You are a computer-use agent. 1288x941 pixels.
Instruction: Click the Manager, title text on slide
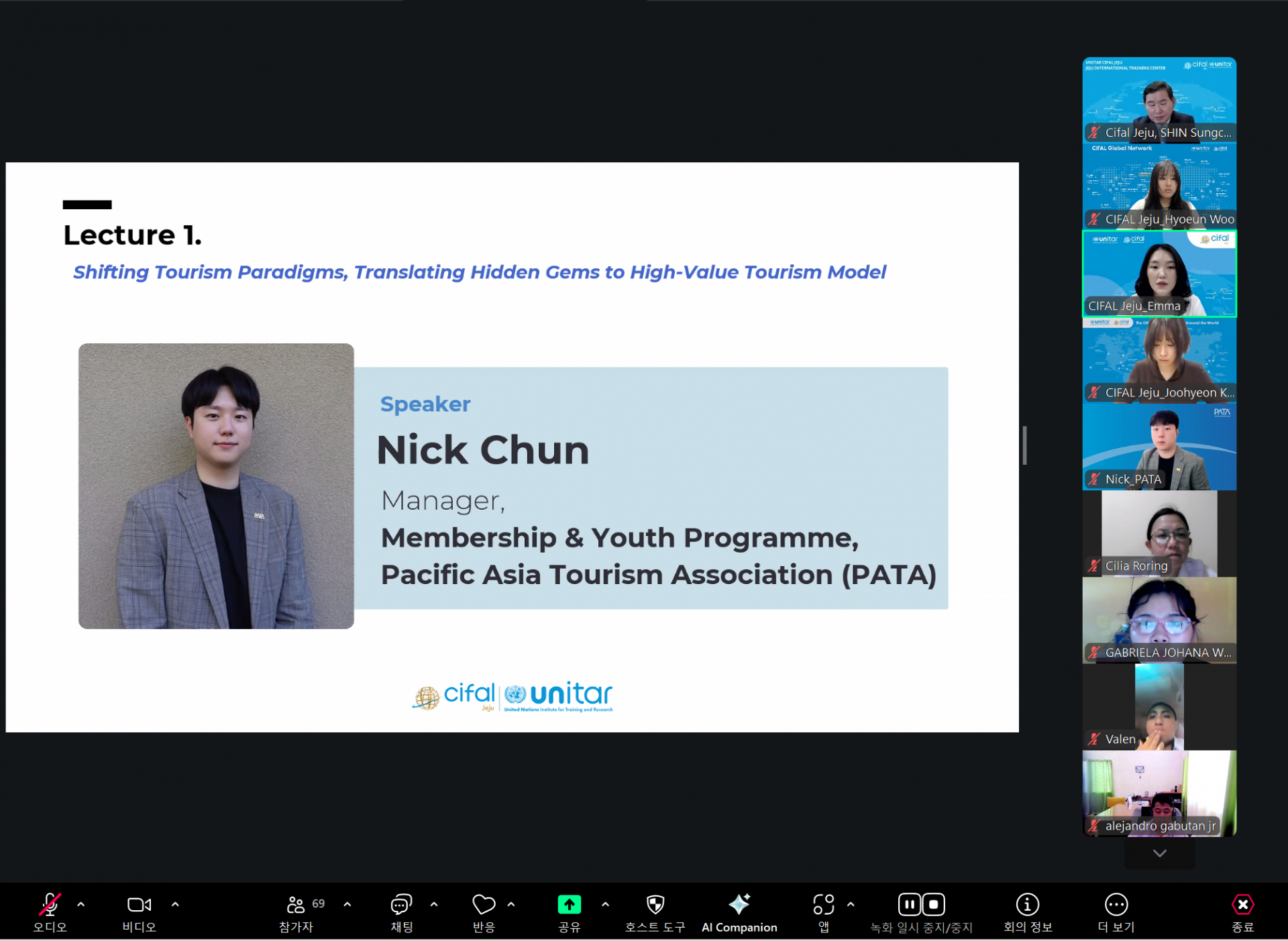[x=443, y=501]
